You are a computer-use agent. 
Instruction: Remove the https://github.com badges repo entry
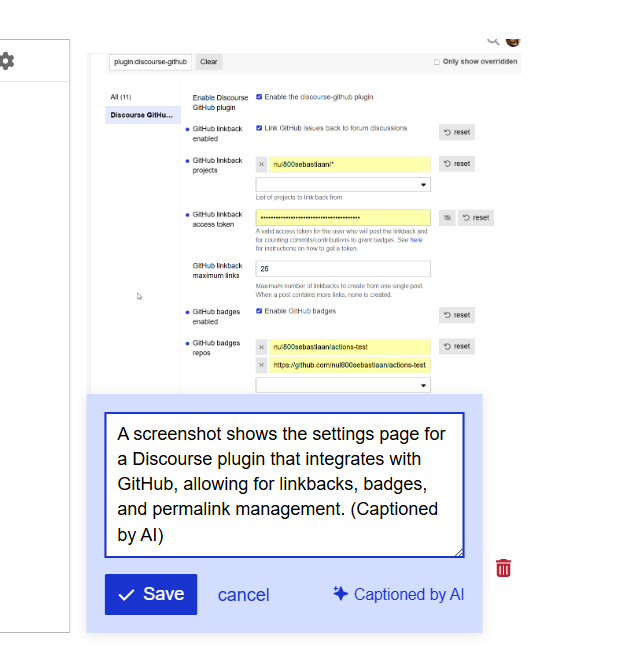click(261, 365)
